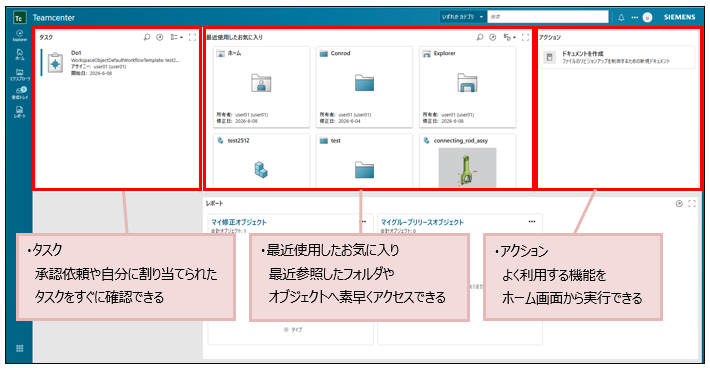
Task: Open the app grid launcher icon
Action: point(19,348)
